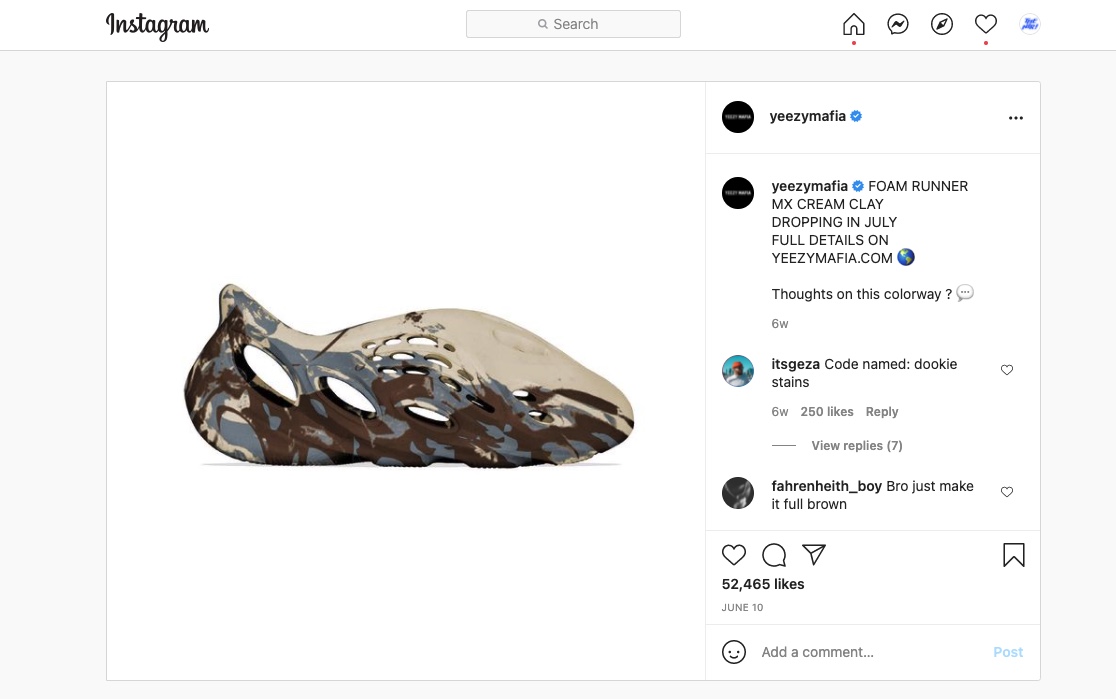
Task: Like itsgeza's comment
Action: tap(1007, 370)
